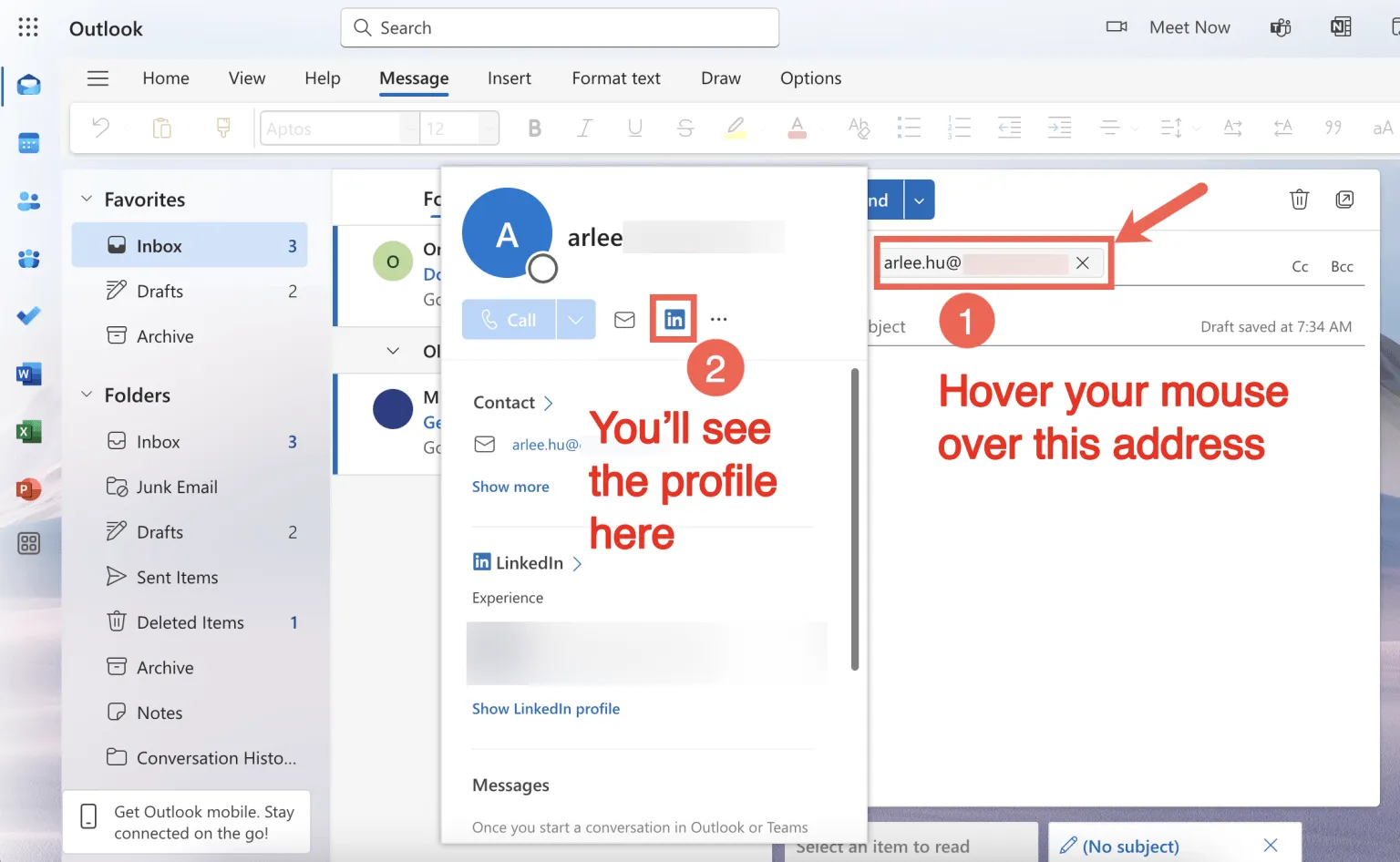Toggle underline formatting in the toolbar
This screenshot has width=1400, height=862.
(x=634, y=128)
